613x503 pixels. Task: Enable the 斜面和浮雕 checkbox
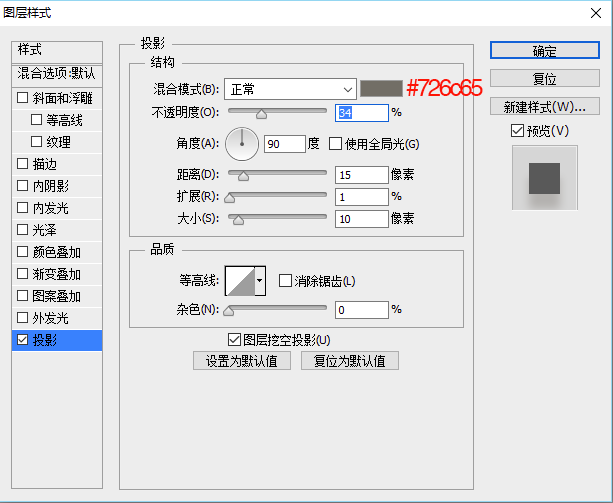(23, 98)
